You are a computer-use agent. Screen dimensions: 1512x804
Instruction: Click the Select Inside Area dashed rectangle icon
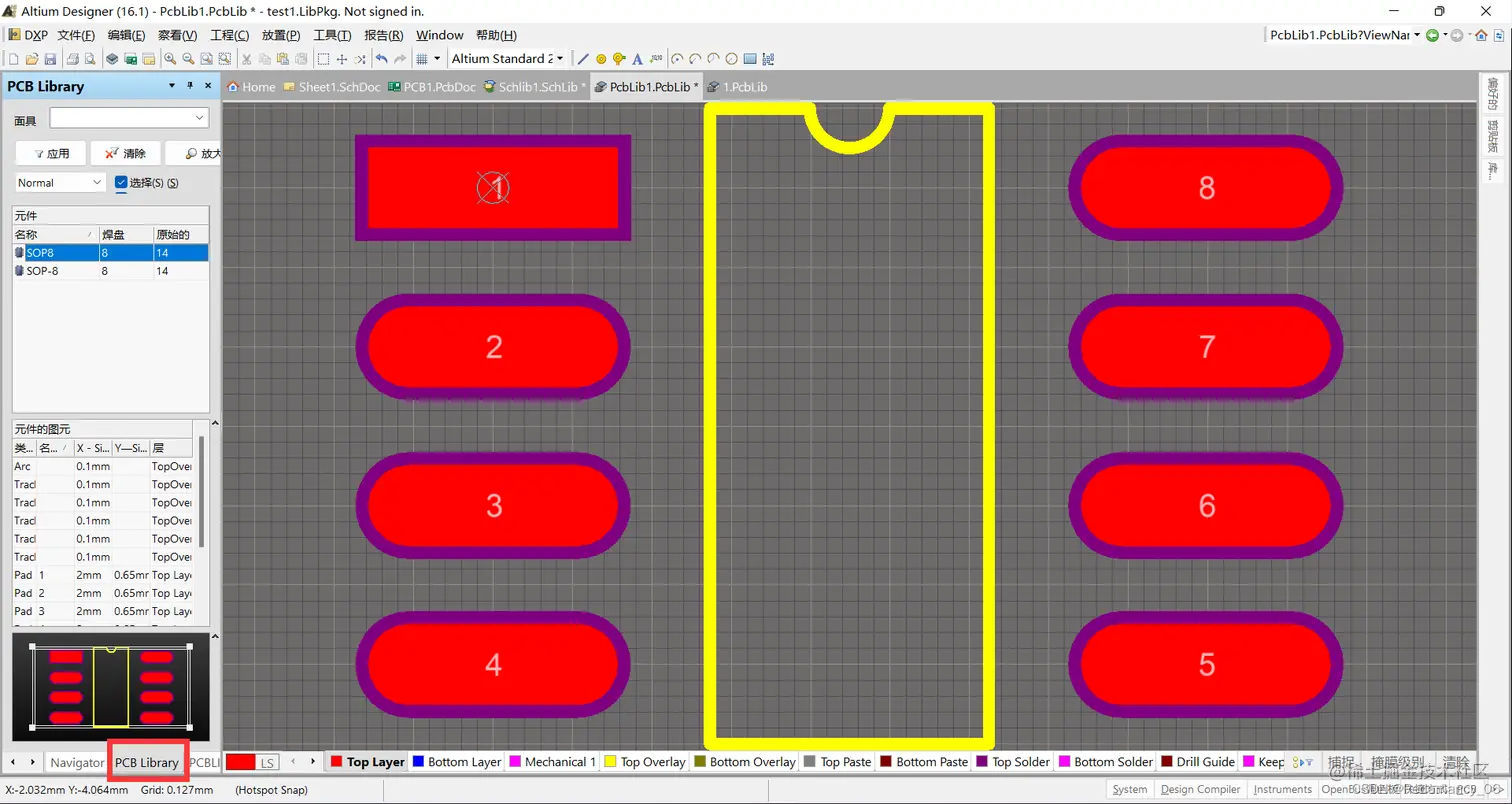click(x=323, y=59)
